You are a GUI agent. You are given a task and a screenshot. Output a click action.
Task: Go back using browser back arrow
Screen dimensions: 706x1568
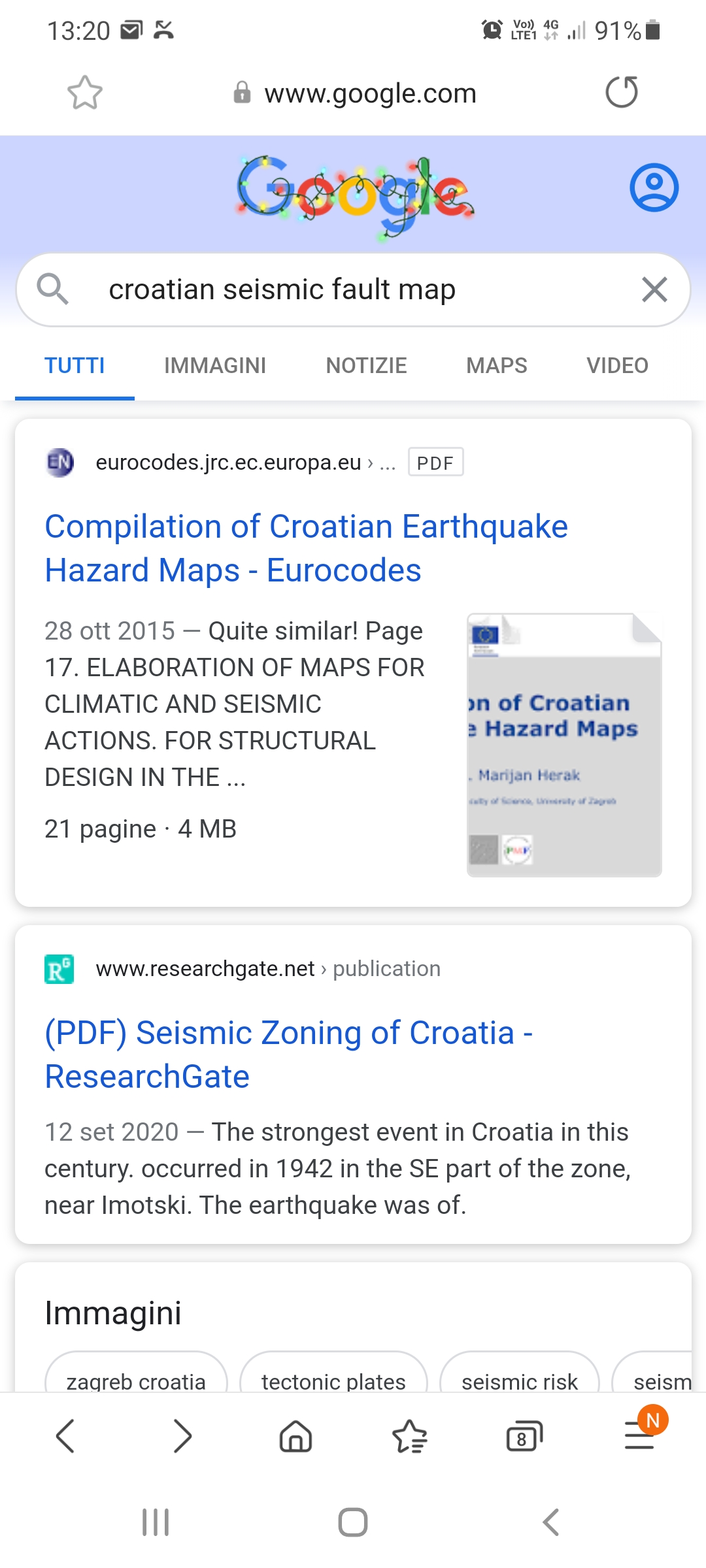pyautogui.click(x=65, y=1436)
